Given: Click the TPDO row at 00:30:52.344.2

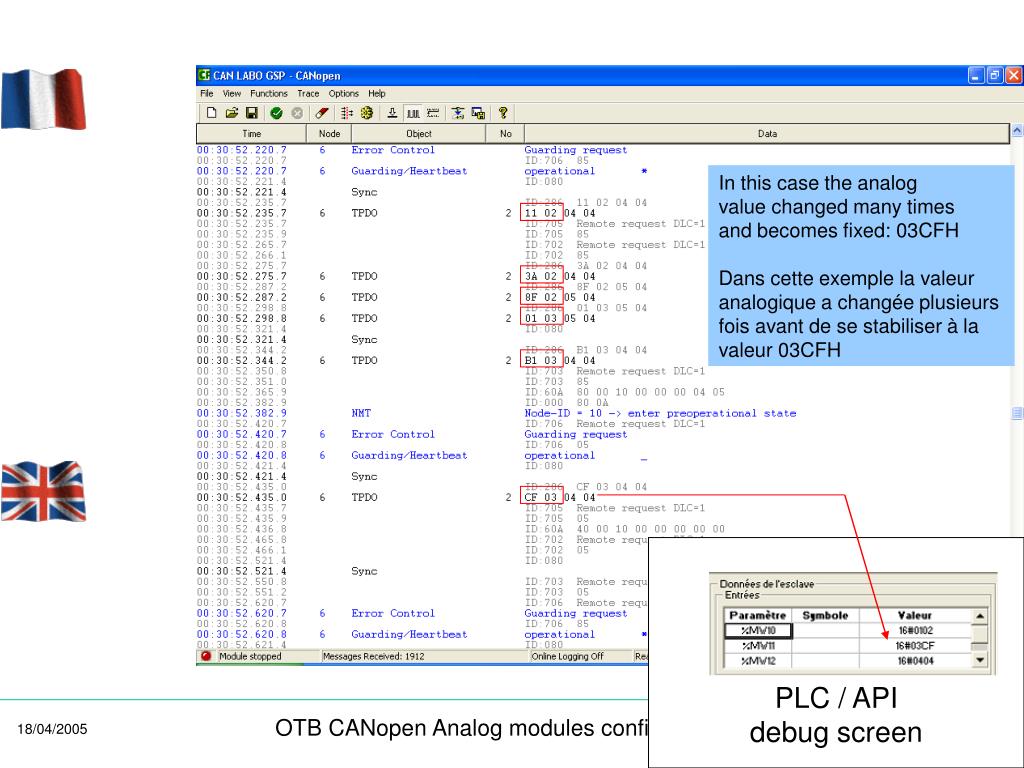Looking at the screenshot, I should pyautogui.click(x=396, y=360).
